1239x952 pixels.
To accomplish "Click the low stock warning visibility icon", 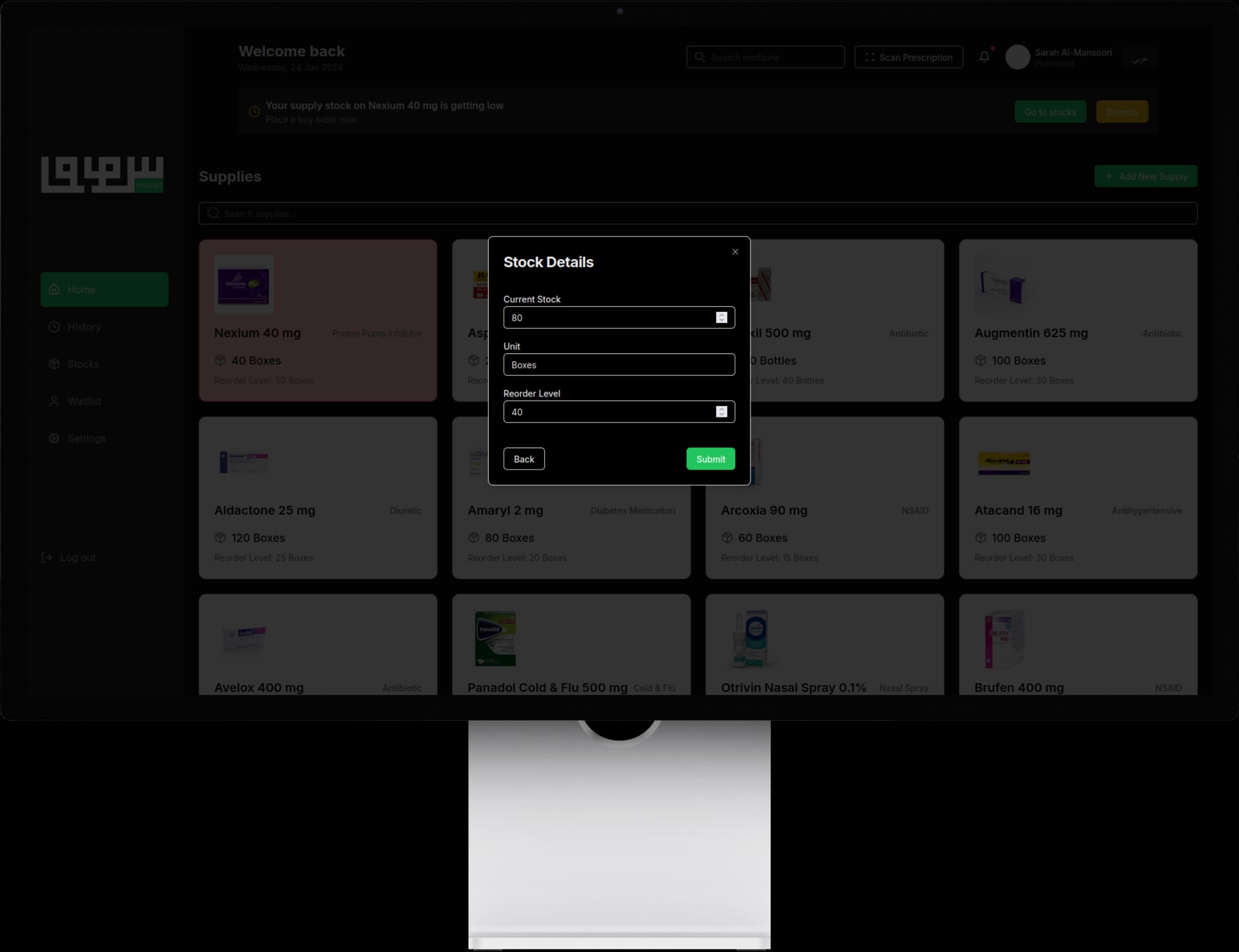I will [x=252, y=111].
